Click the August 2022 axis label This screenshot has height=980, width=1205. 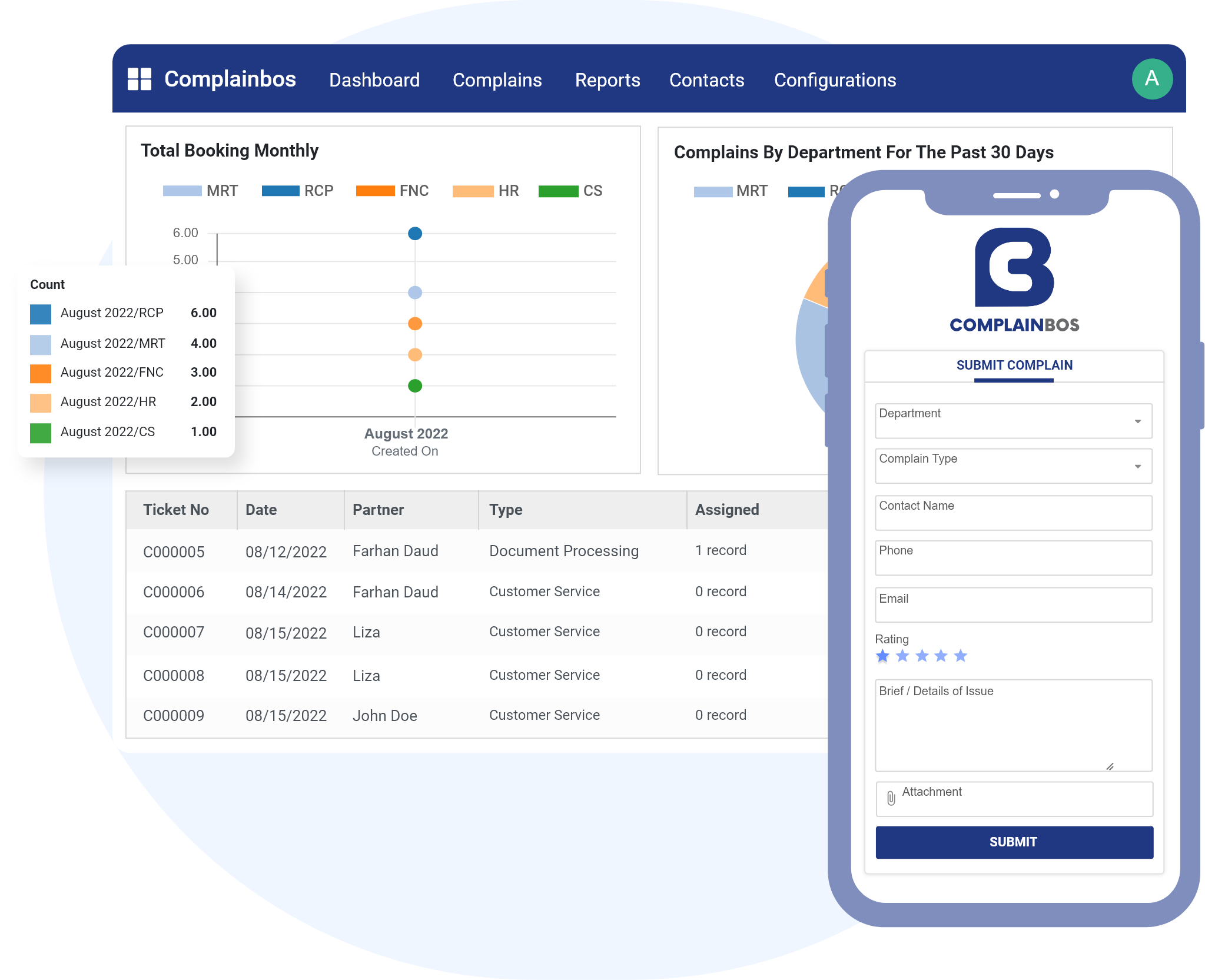coord(406,434)
